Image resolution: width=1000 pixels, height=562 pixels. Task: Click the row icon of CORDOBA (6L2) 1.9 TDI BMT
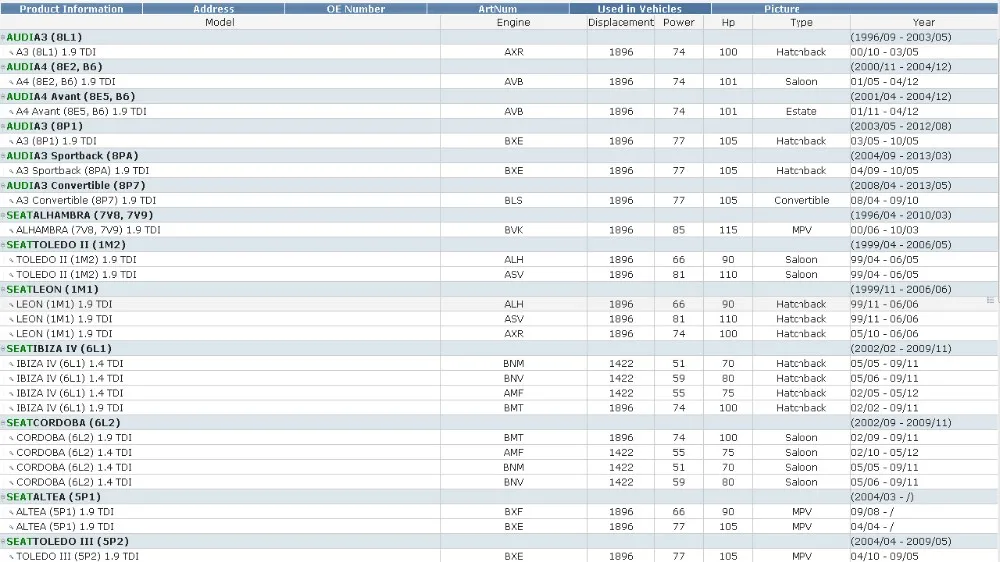coord(11,438)
